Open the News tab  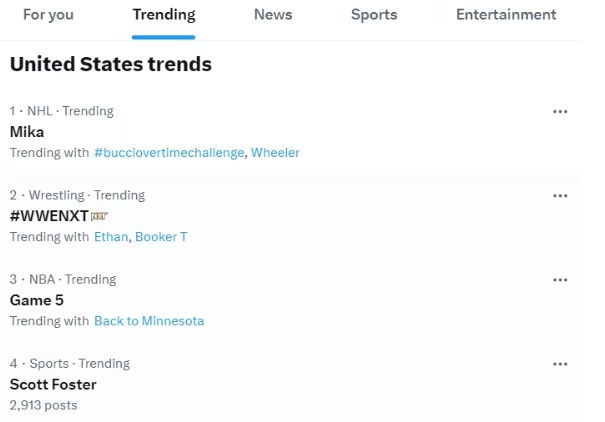point(273,15)
